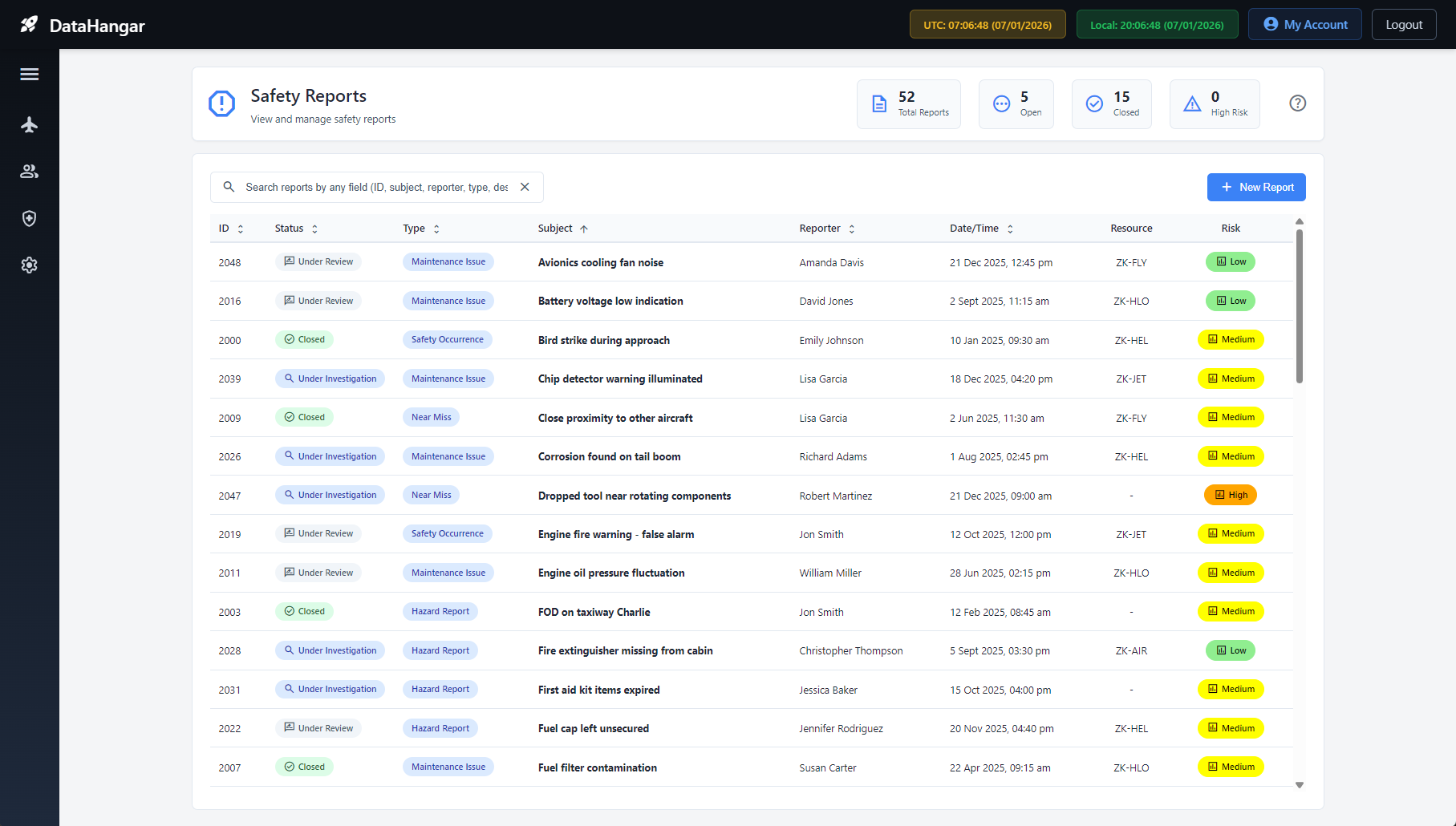Open the safety shield sidebar icon

30,218
